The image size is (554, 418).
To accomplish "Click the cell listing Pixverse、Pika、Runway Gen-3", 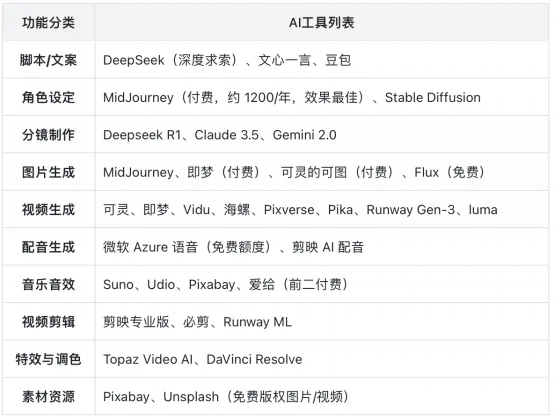I will [322, 210].
